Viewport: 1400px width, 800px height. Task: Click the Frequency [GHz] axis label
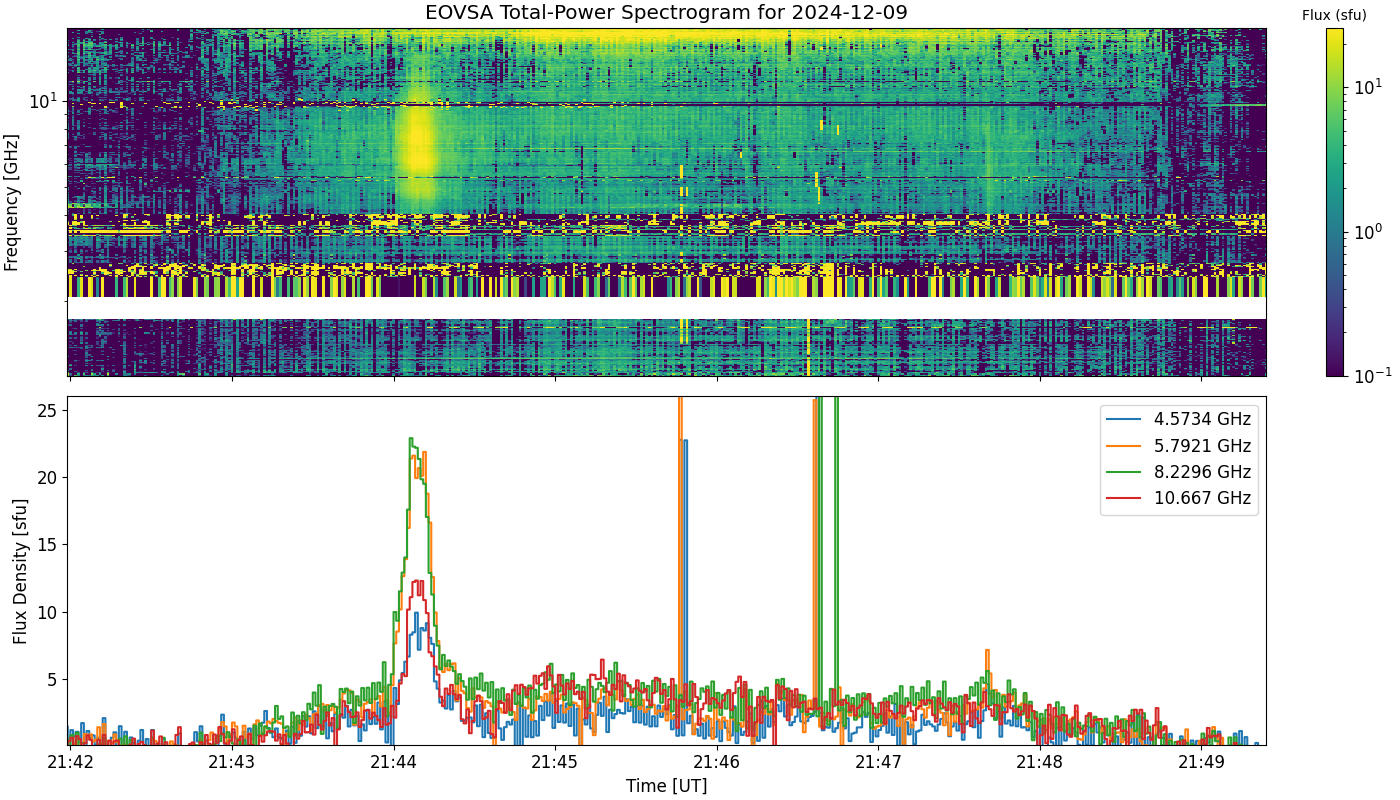(12, 202)
